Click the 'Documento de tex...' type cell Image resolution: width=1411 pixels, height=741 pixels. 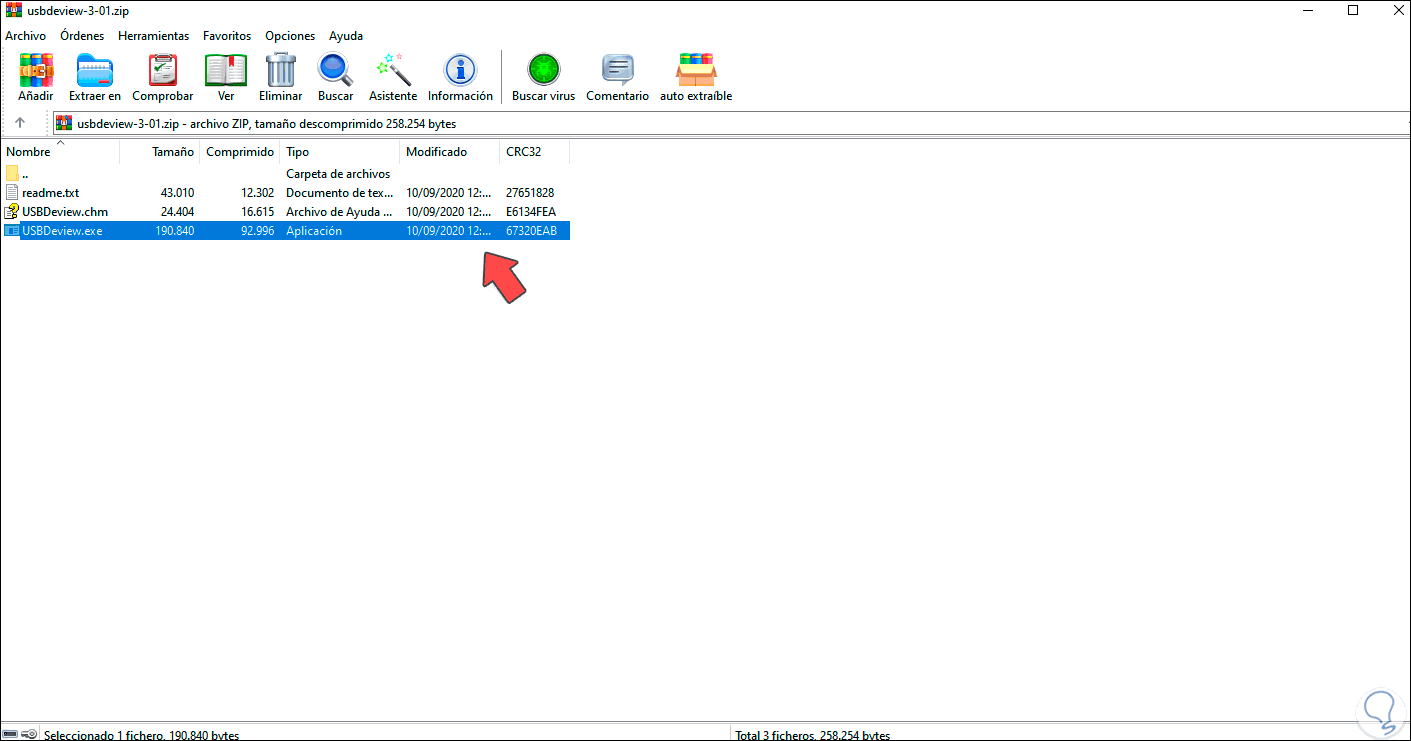[340, 193]
